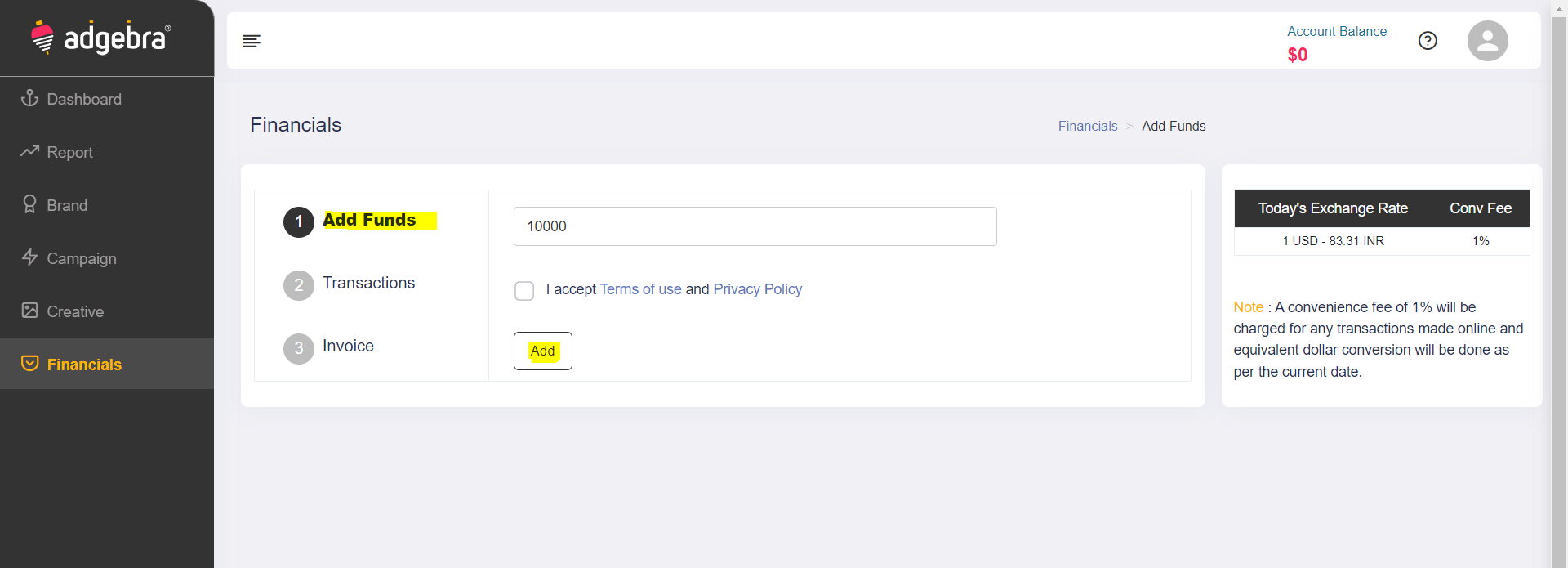Click the Dashboard anchor icon
The image size is (1568, 568).
pyautogui.click(x=30, y=98)
